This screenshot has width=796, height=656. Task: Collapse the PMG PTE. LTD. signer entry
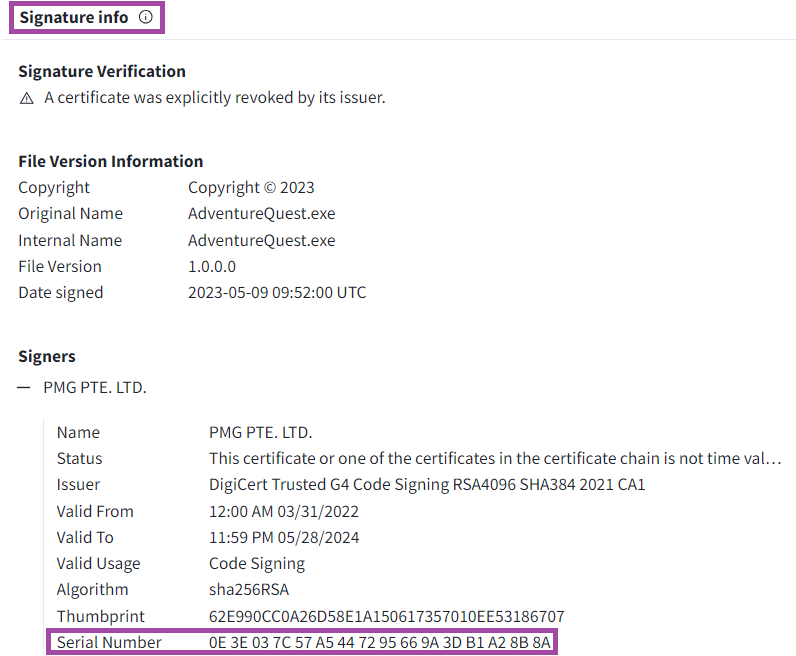[23, 387]
